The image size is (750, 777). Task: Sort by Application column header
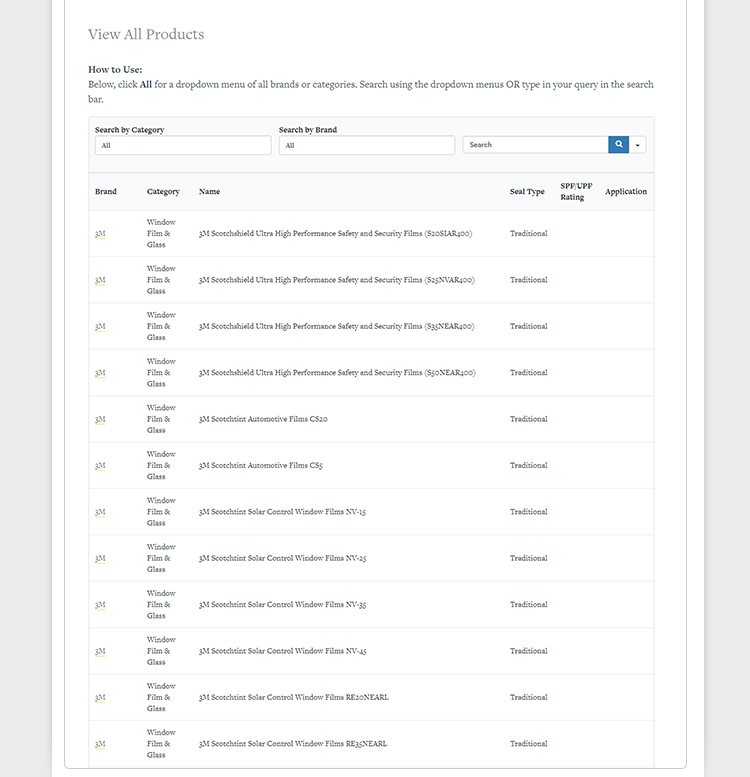[x=626, y=191]
